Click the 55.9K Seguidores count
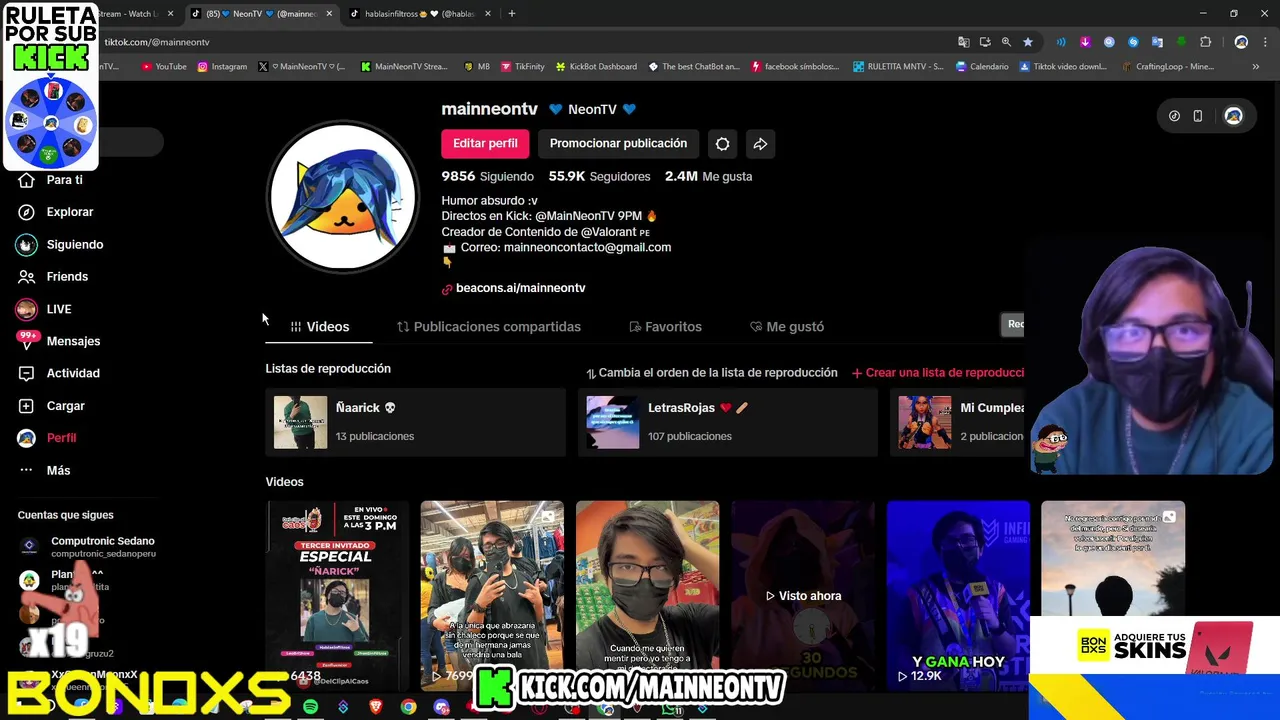The width and height of the screenshot is (1280, 720). click(599, 176)
